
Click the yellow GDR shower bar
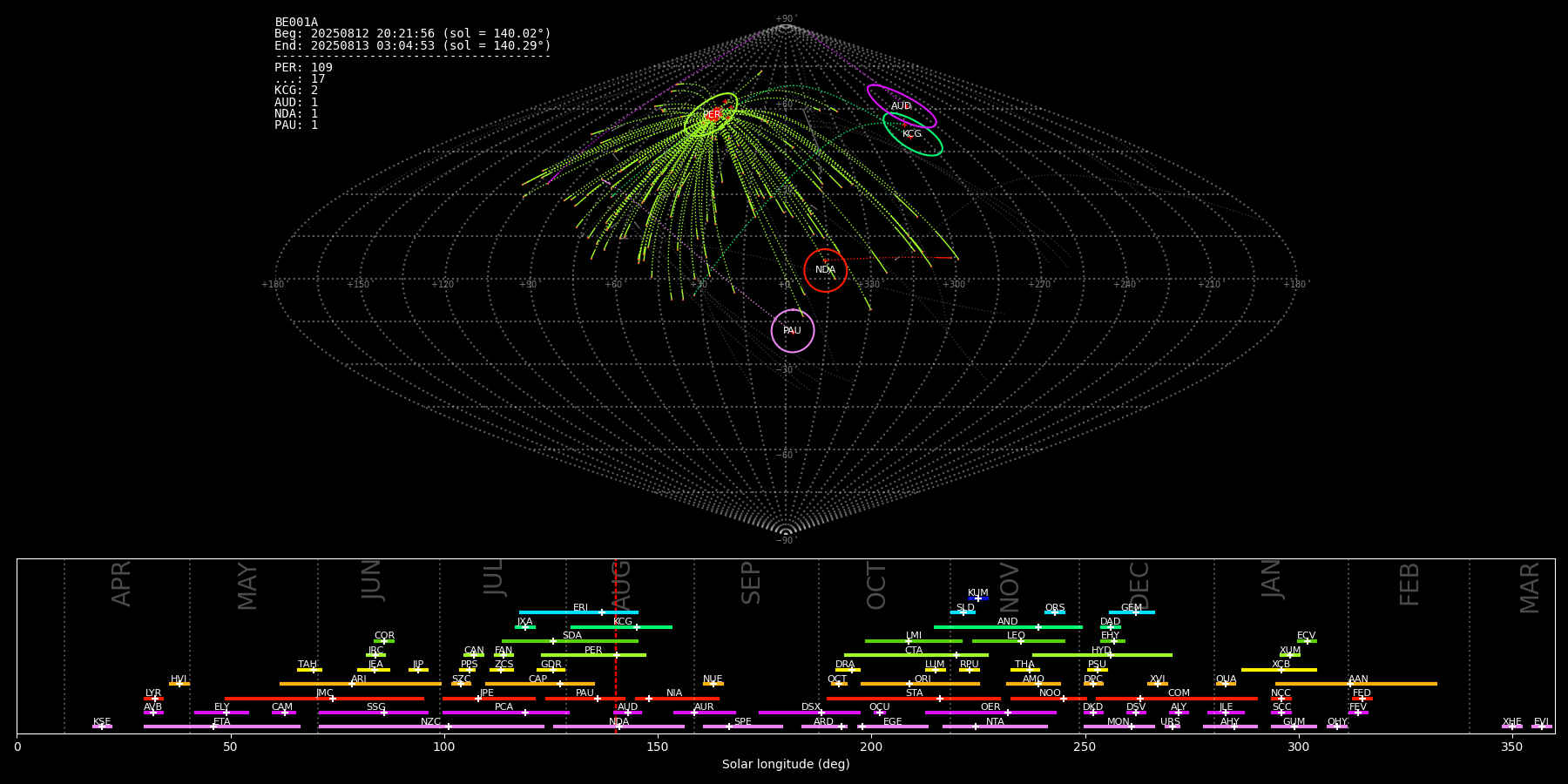tap(551, 670)
